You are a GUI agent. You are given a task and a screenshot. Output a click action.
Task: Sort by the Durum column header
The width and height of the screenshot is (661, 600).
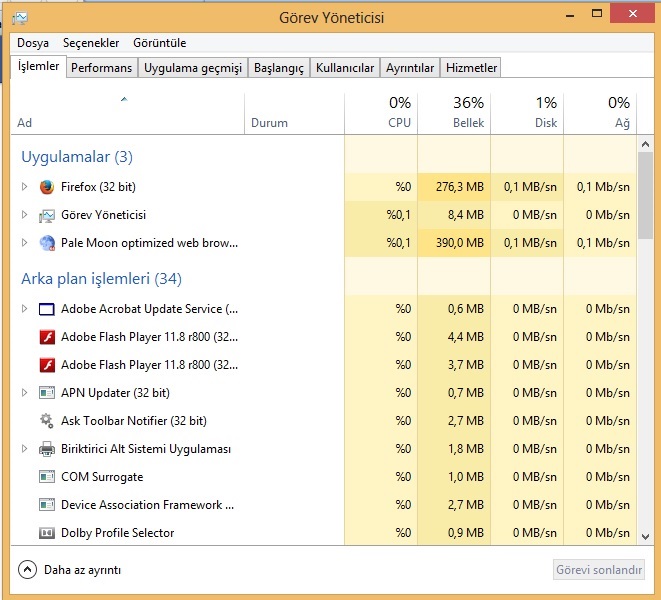click(x=294, y=113)
